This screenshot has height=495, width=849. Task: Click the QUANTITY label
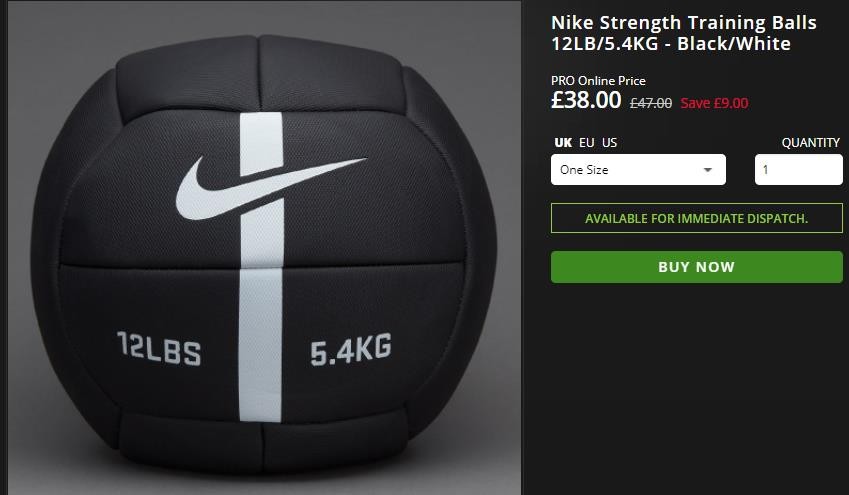(x=811, y=143)
